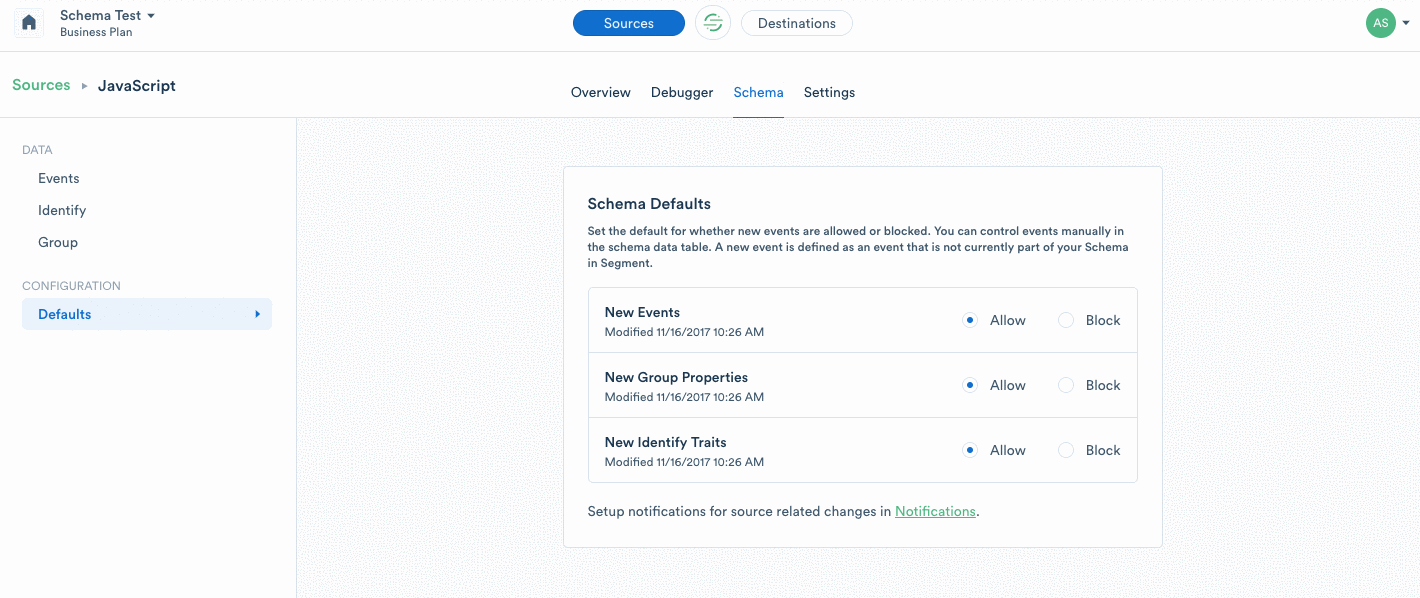Open the AS user avatar menu
The image size is (1420, 598).
1380,23
